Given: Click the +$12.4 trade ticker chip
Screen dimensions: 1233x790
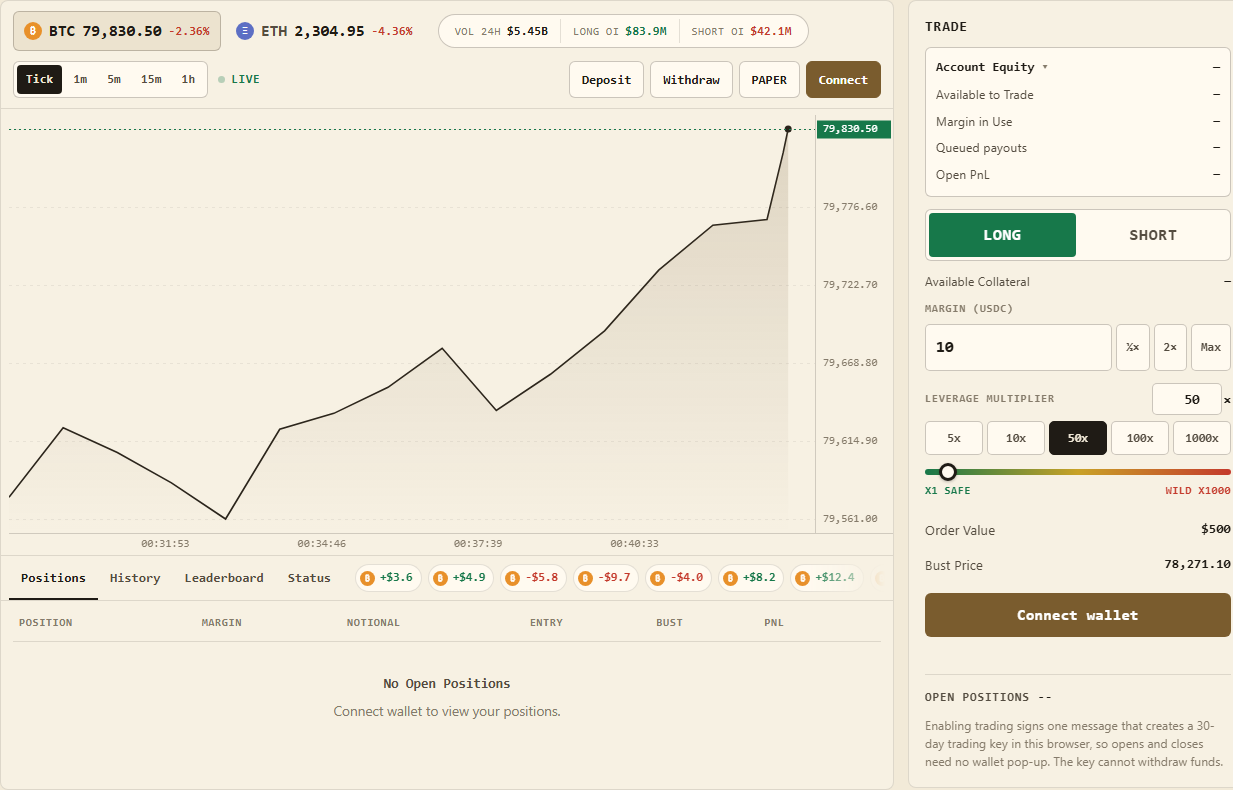Looking at the screenshot, I should 827,578.
